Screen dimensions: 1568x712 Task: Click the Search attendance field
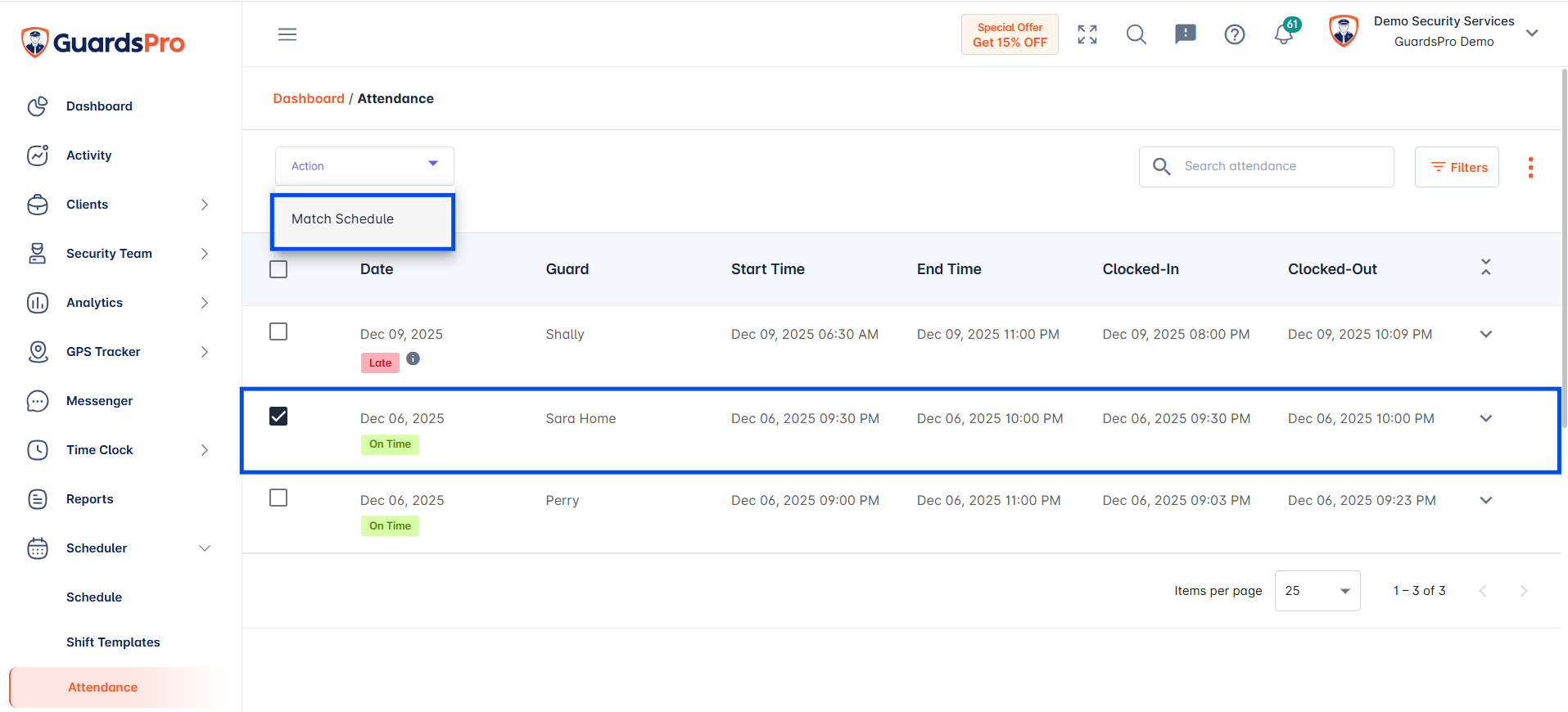(1267, 167)
